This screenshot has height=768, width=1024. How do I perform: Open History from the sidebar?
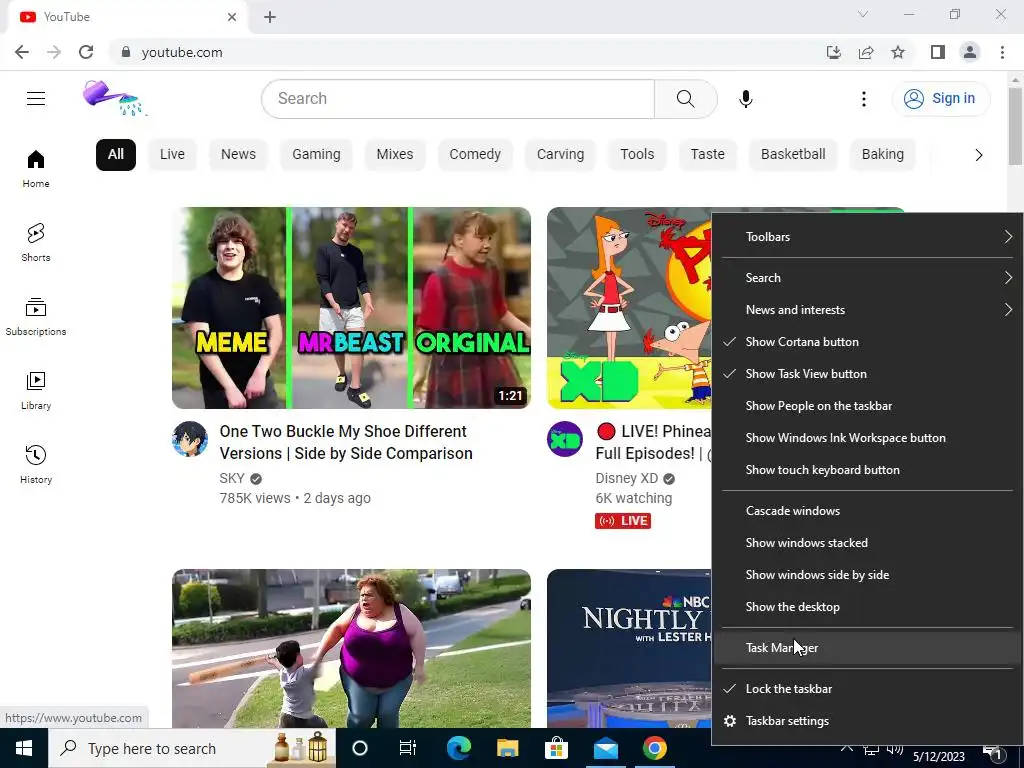36,464
